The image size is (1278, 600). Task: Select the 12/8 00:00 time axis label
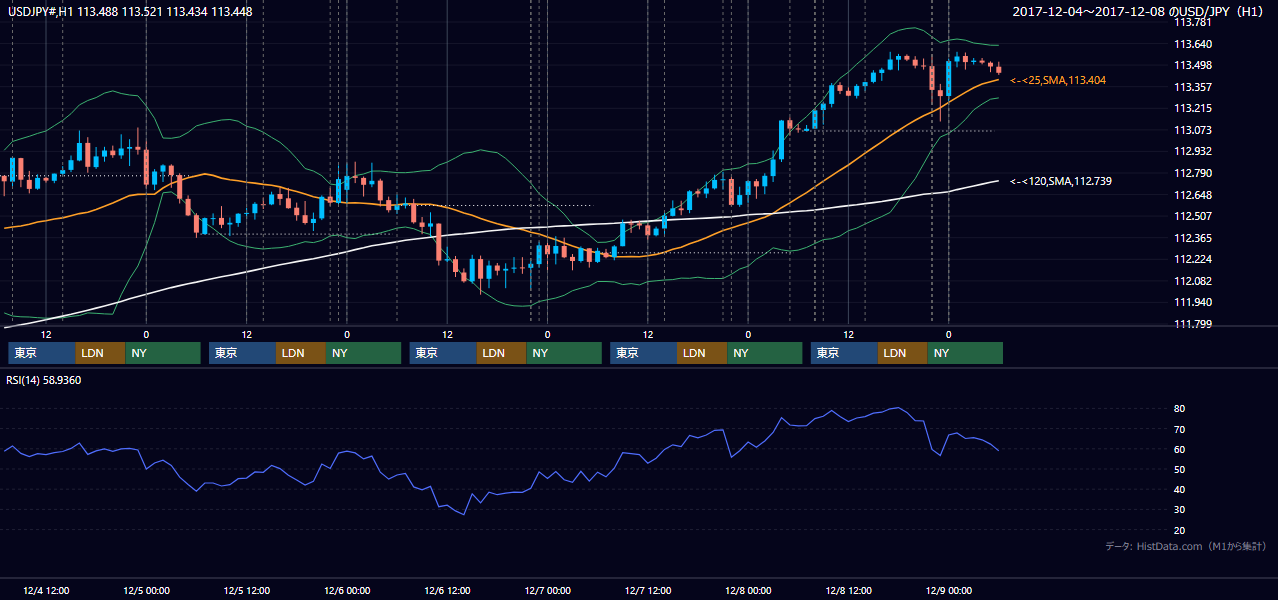(x=748, y=590)
